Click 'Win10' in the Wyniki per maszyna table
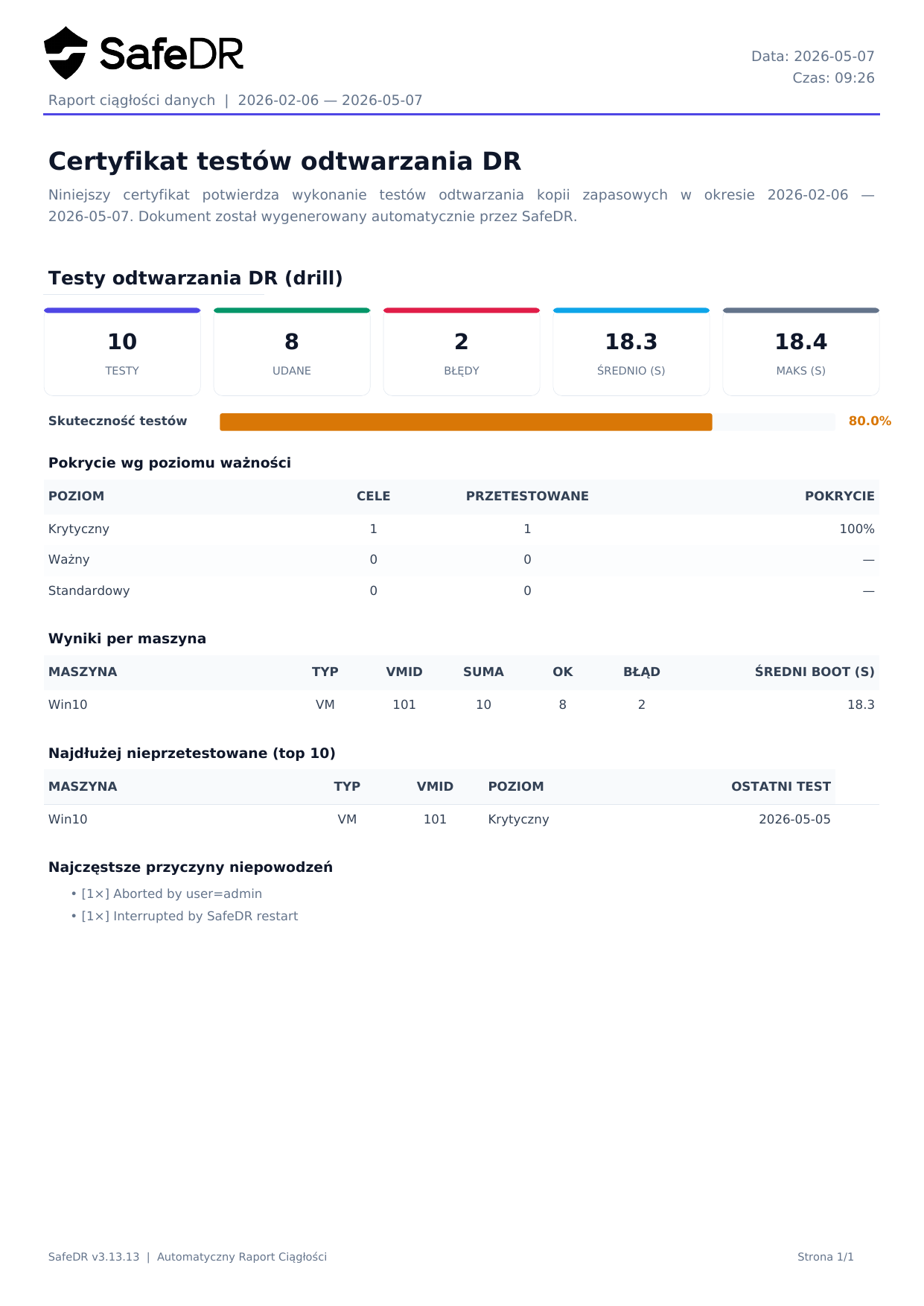Screen dimensions: 924x1306 tap(68, 705)
